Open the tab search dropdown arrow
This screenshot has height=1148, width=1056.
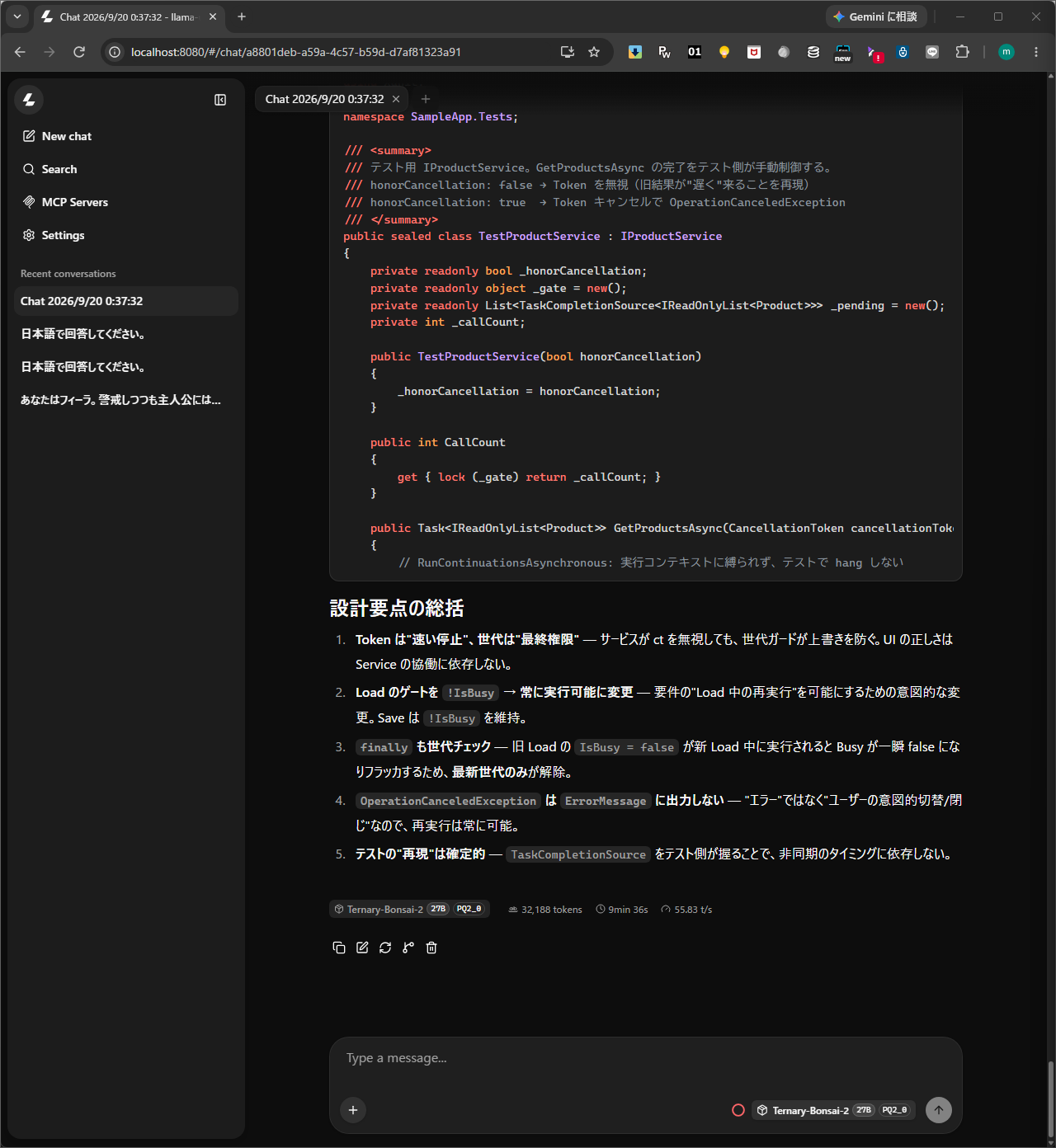[x=17, y=16]
